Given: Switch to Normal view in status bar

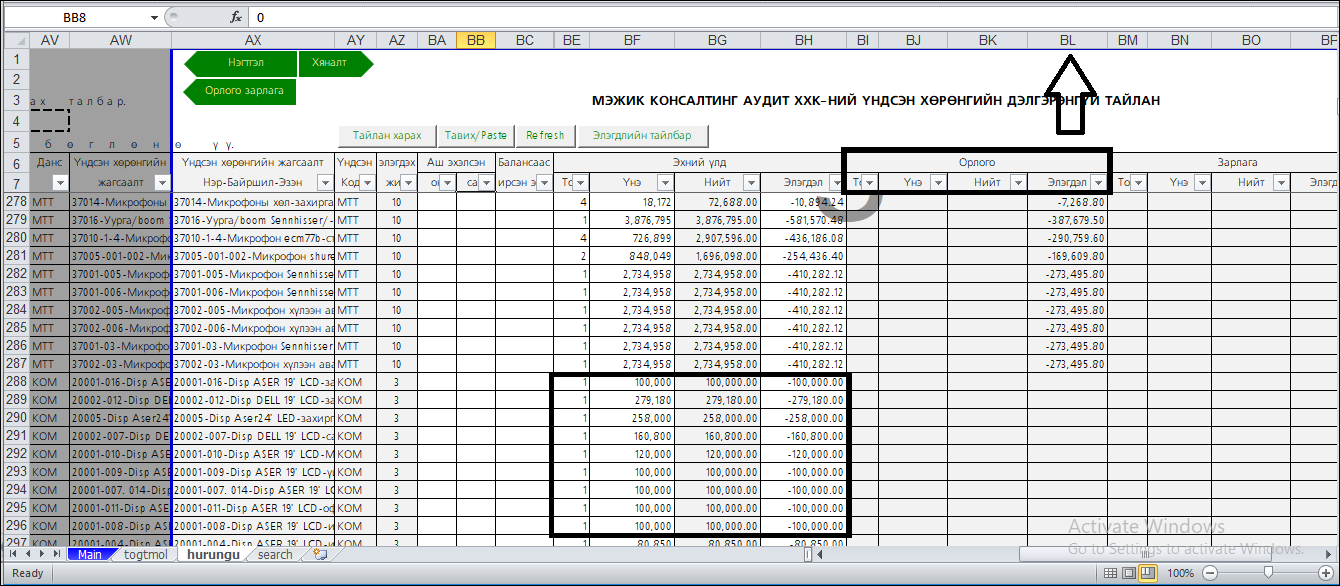Looking at the screenshot, I should coord(1109,573).
